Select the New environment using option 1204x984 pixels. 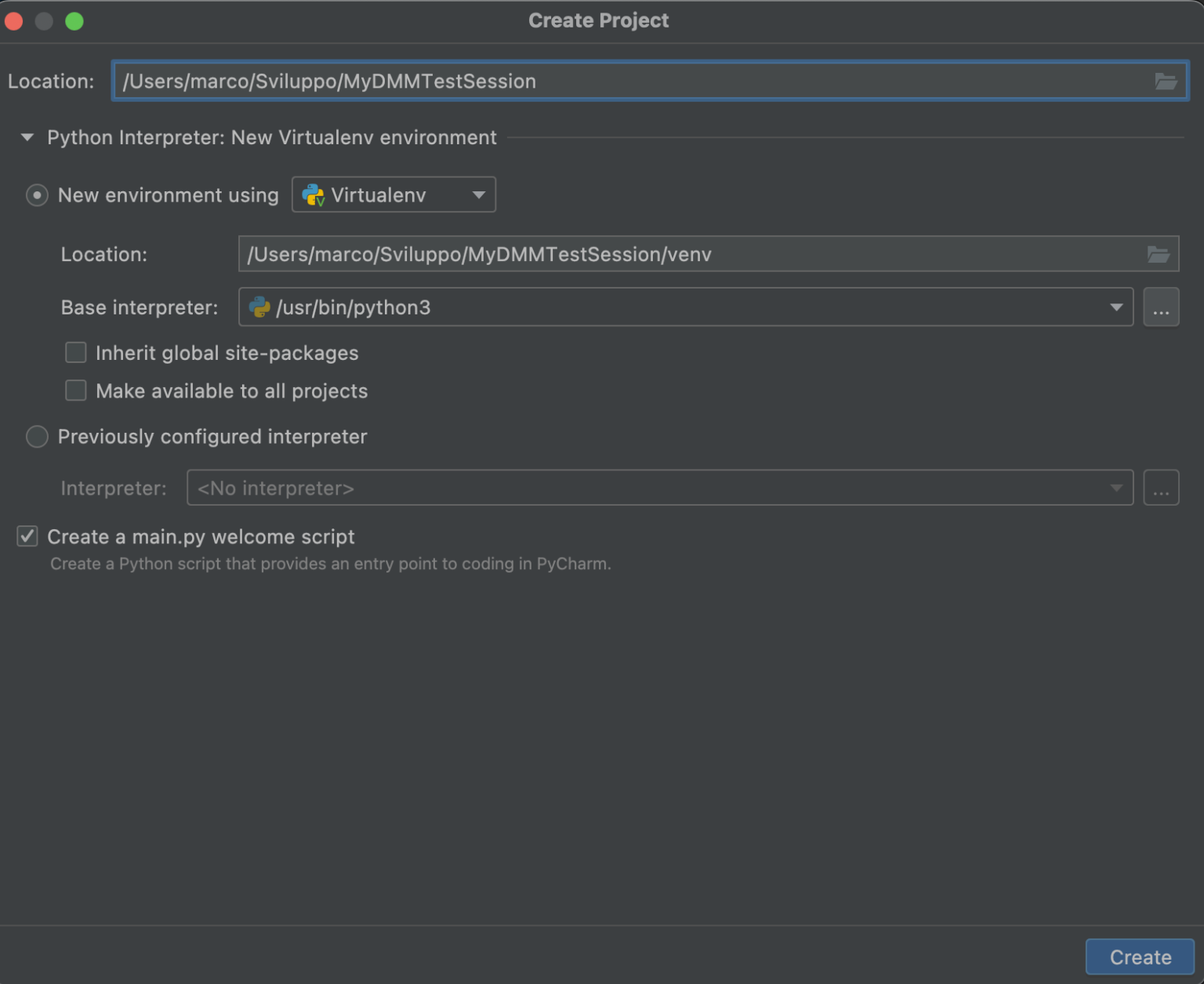pos(37,194)
